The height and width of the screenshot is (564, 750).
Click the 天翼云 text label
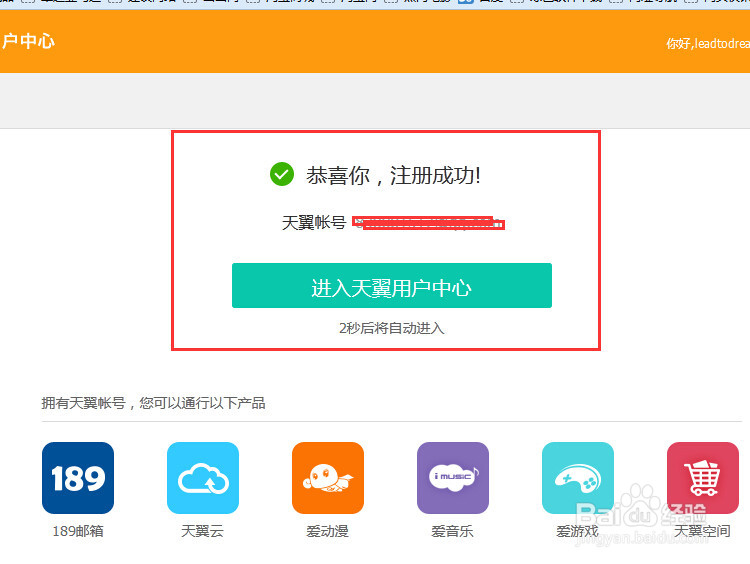coord(203,531)
